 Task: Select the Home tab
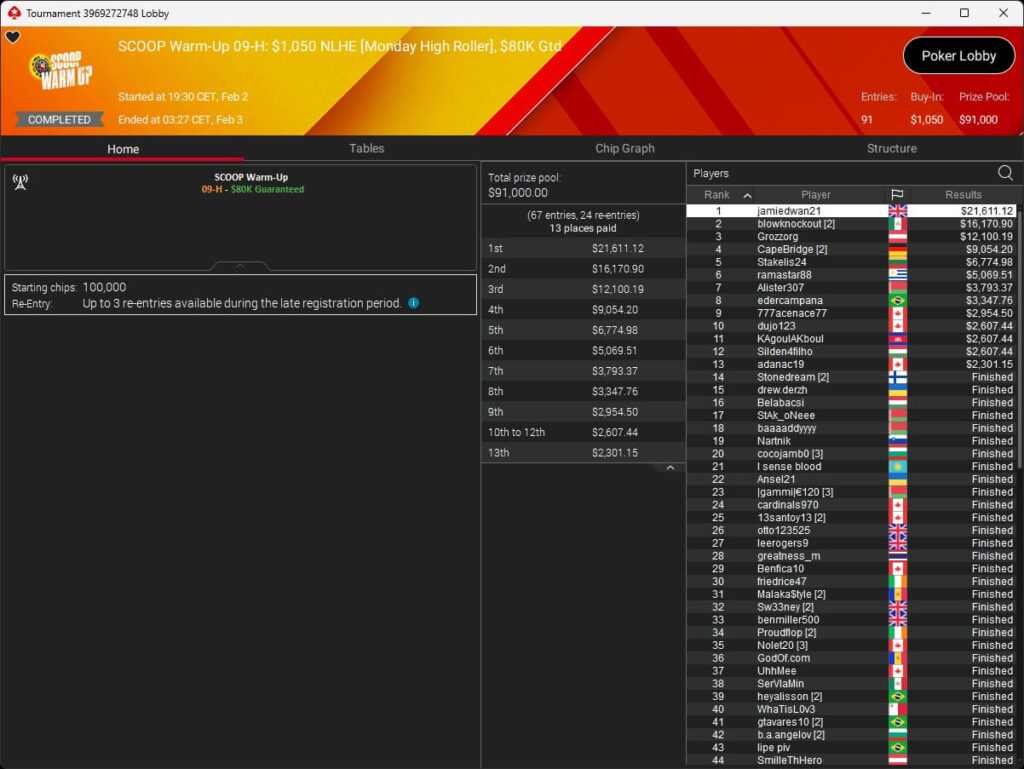click(x=123, y=149)
